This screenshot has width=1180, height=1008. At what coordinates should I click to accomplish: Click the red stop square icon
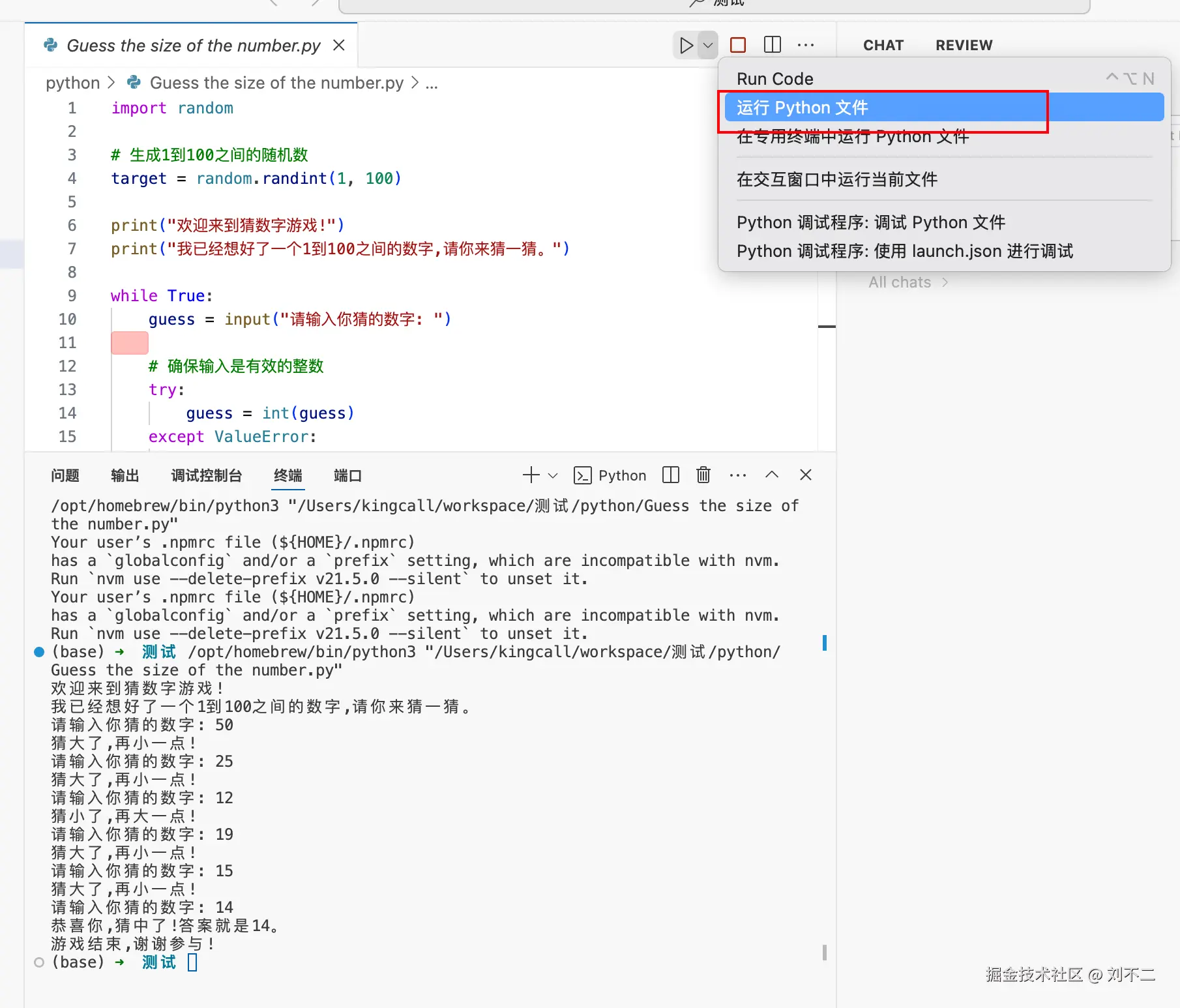point(738,45)
